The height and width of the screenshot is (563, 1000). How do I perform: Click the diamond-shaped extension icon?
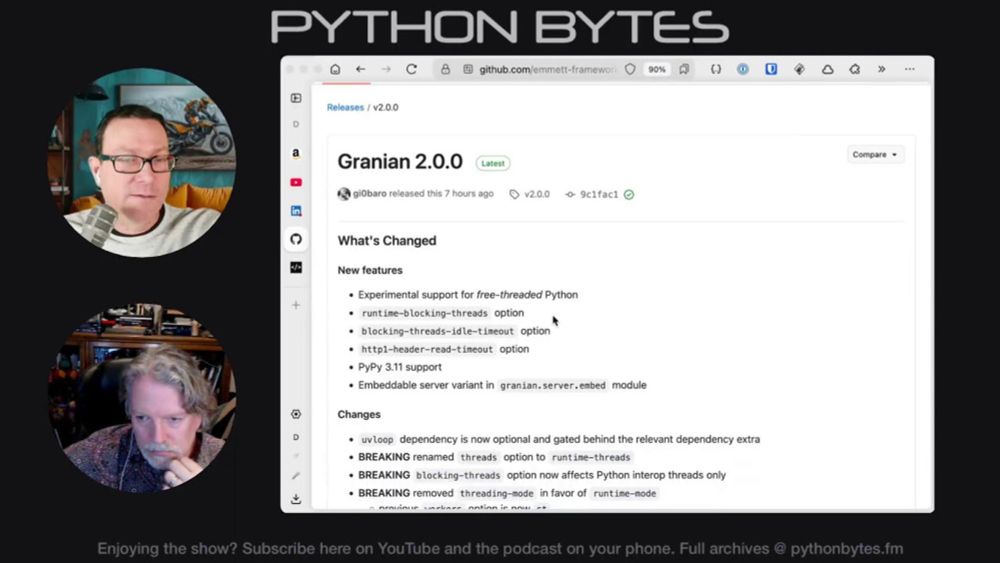click(799, 69)
